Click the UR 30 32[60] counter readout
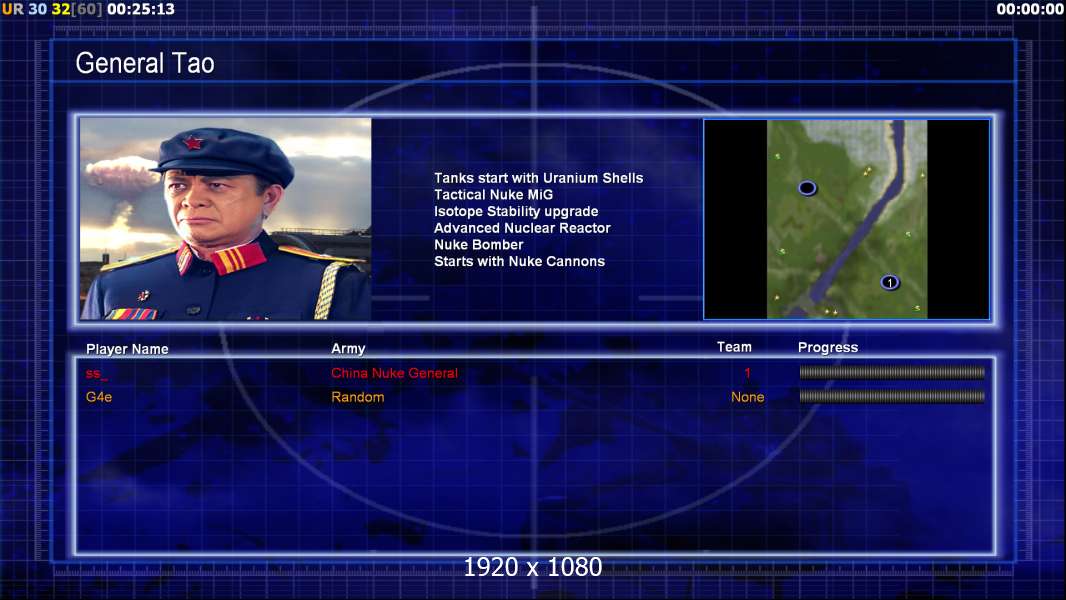This screenshot has height=600, width=1066. (52, 9)
